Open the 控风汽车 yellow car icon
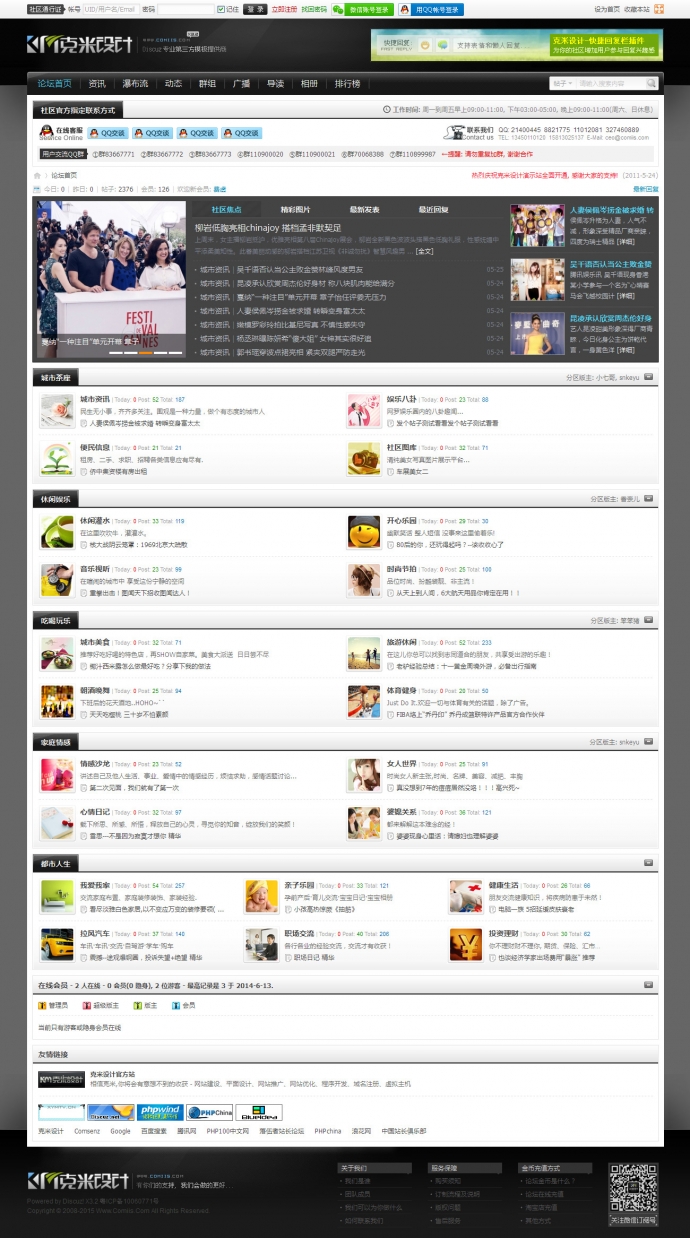690x1238 pixels. [x=56, y=944]
